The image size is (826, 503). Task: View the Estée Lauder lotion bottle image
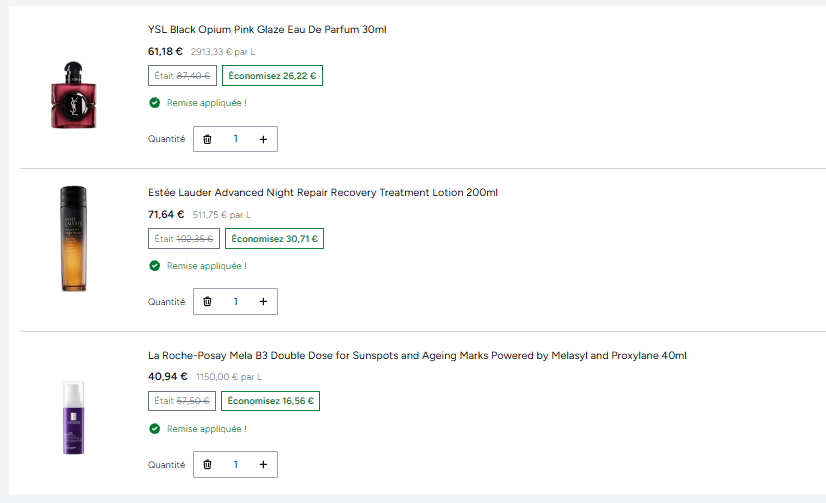pyautogui.click(x=73, y=238)
